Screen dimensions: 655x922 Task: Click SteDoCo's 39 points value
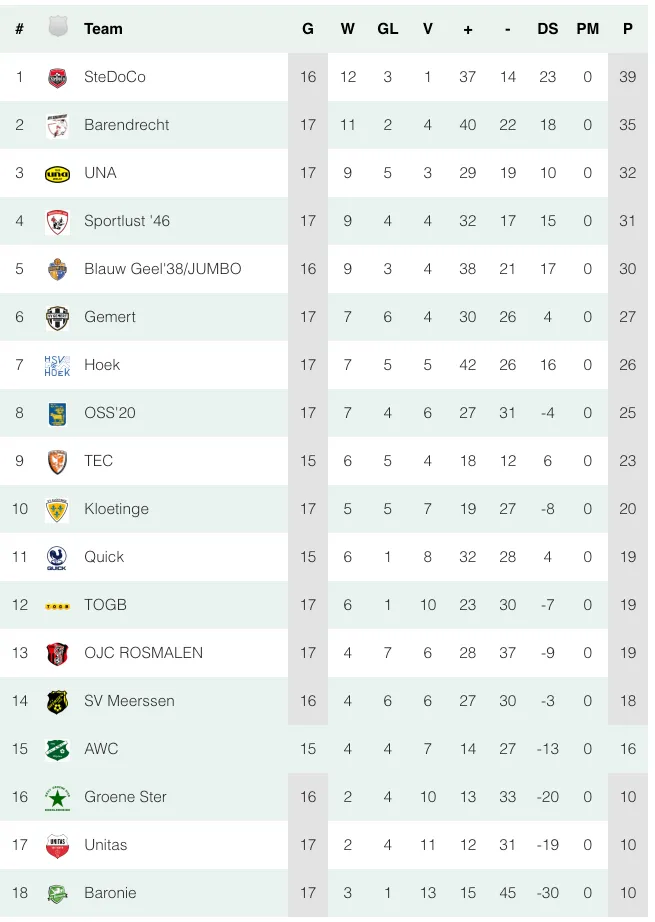click(627, 77)
